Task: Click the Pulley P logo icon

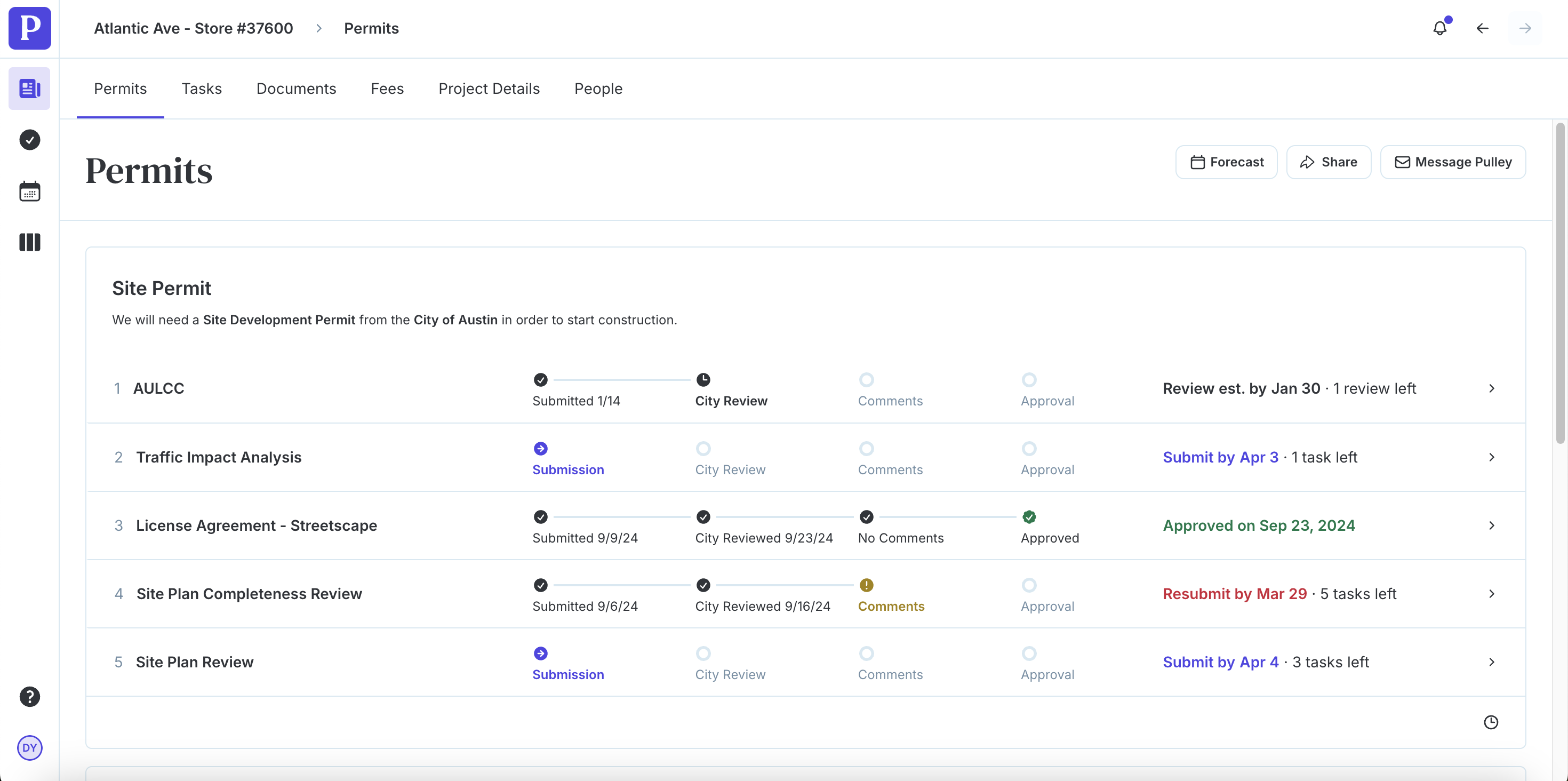Action: (x=29, y=28)
